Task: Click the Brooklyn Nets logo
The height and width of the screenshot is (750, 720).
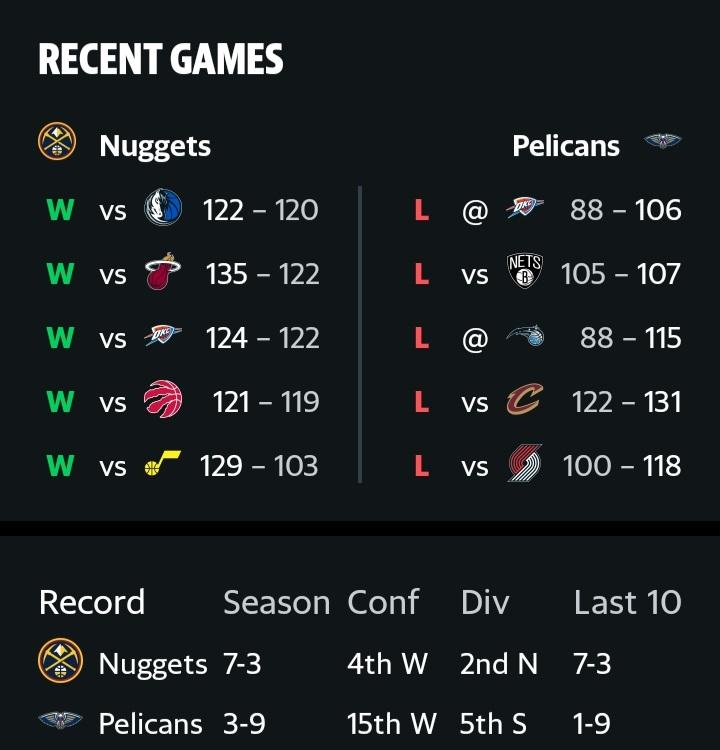Action: (x=525, y=271)
